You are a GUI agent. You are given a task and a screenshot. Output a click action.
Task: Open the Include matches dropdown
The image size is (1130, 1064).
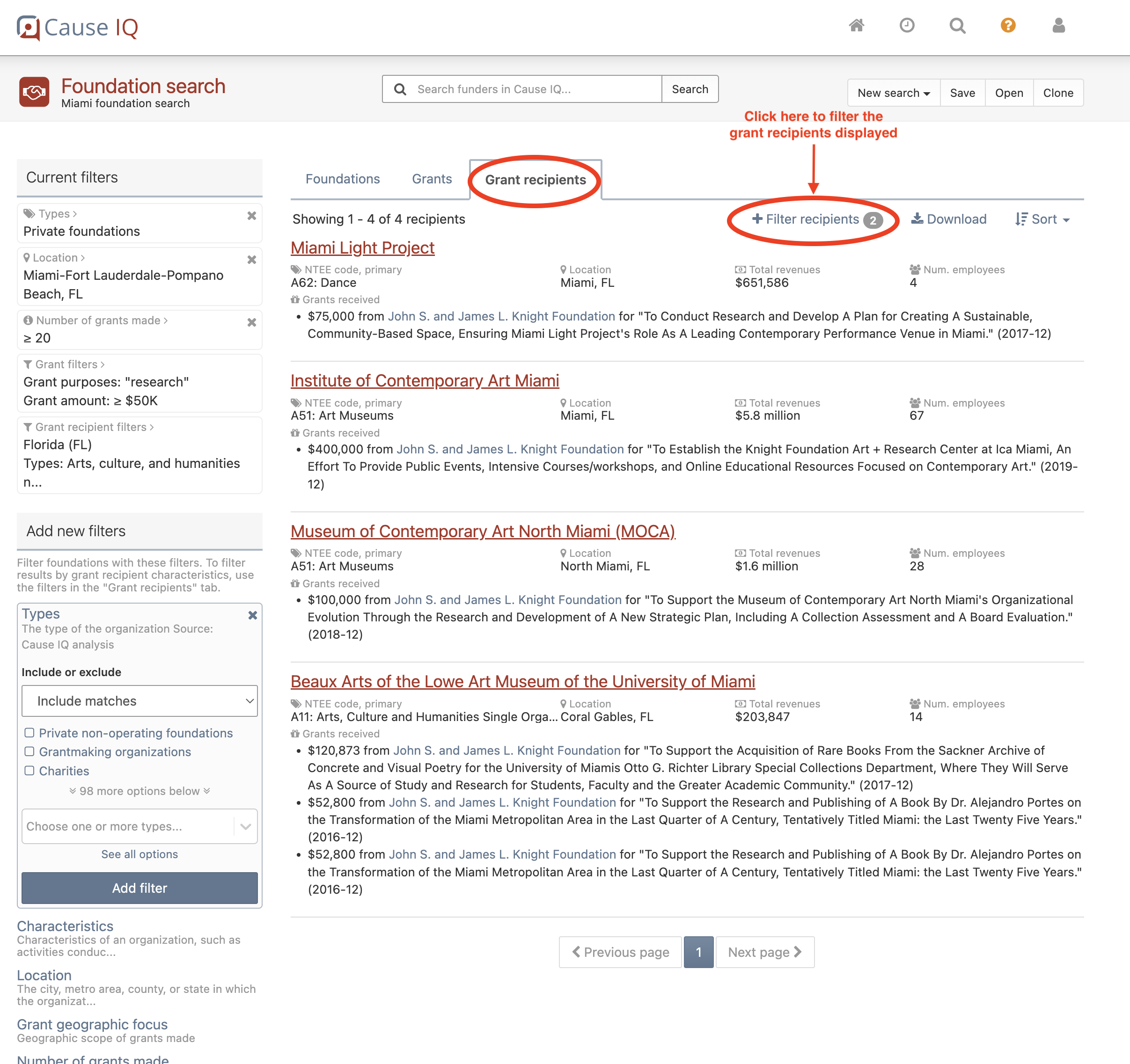139,700
